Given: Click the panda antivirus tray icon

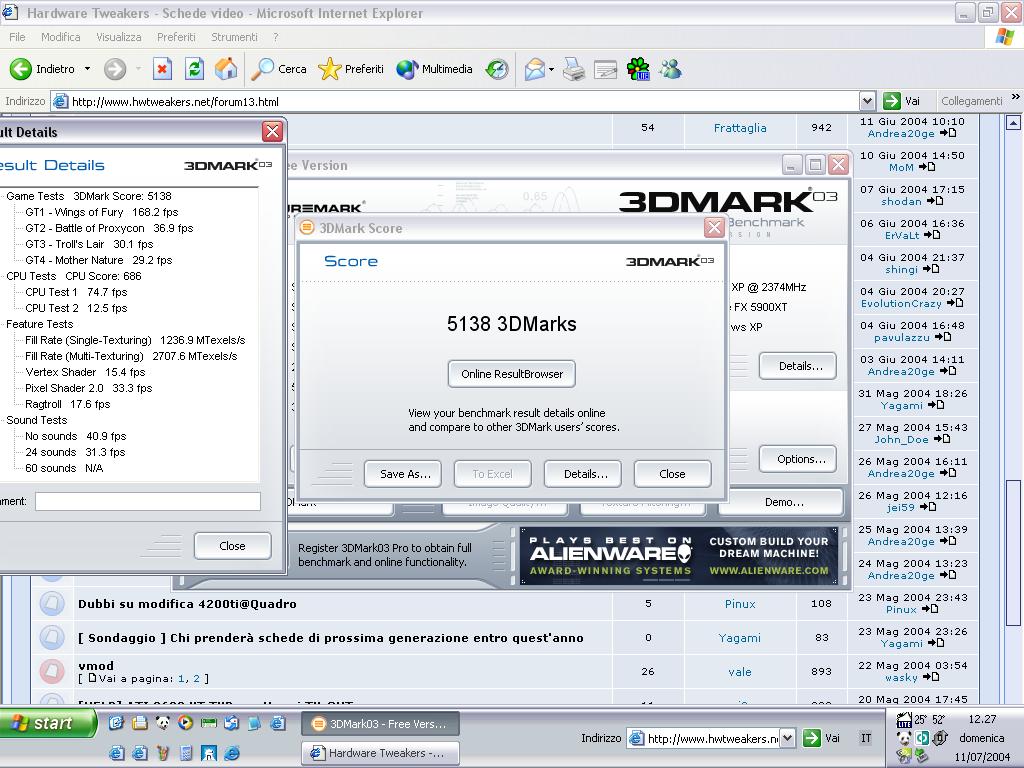Looking at the screenshot, I should point(904,738).
